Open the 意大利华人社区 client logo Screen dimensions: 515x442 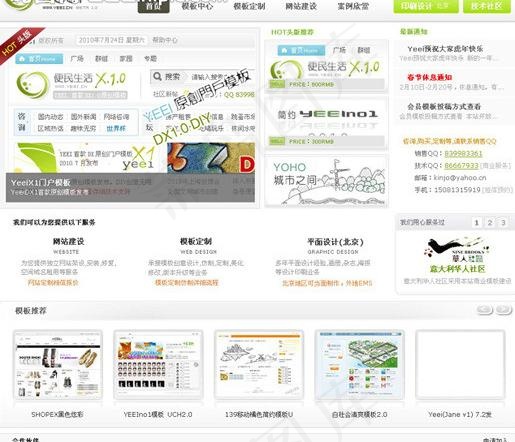pos(457,255)
